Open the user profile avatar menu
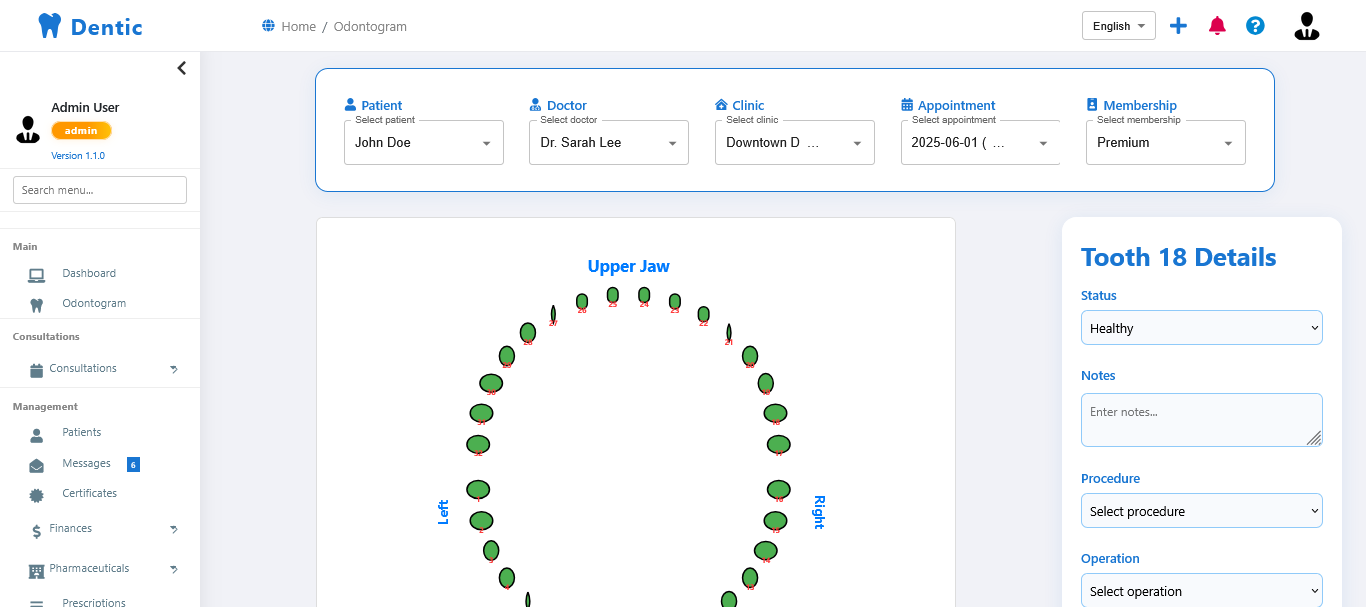The height and width of the screenshot is (607, 1366). pos(1306,25)
